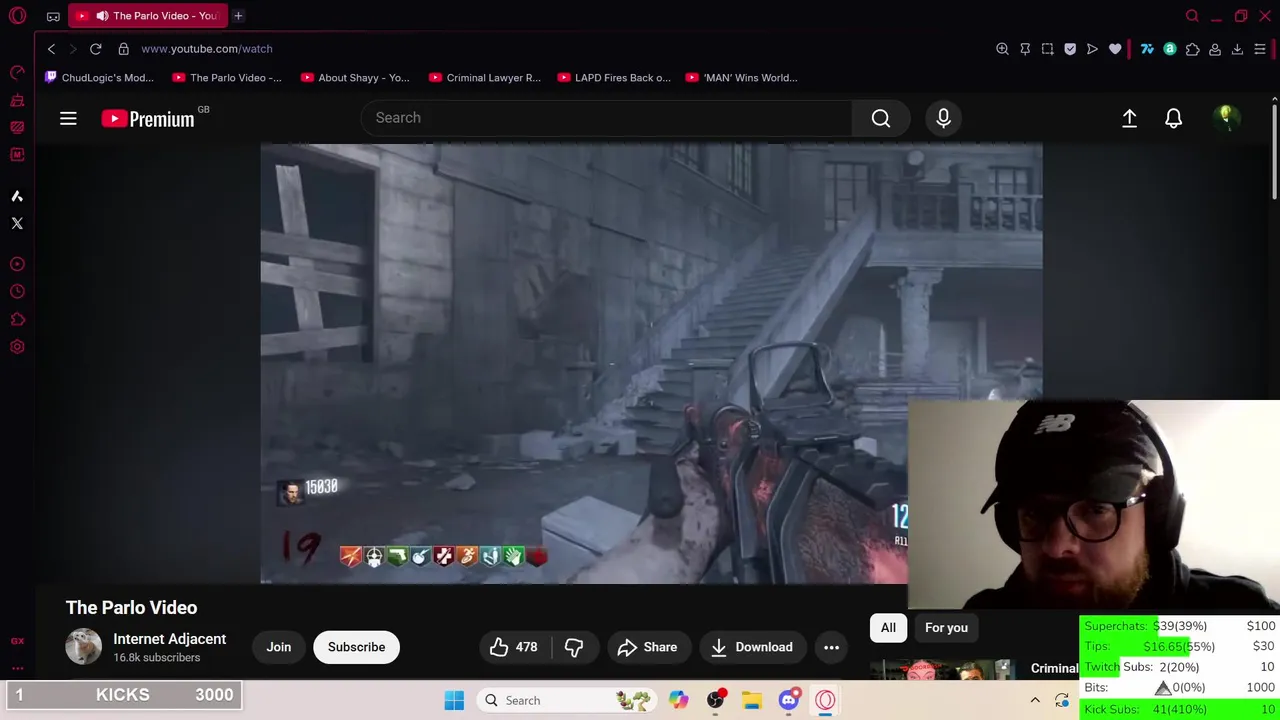
Task: Open My Flow send icon
Action: coord(1092,49)
